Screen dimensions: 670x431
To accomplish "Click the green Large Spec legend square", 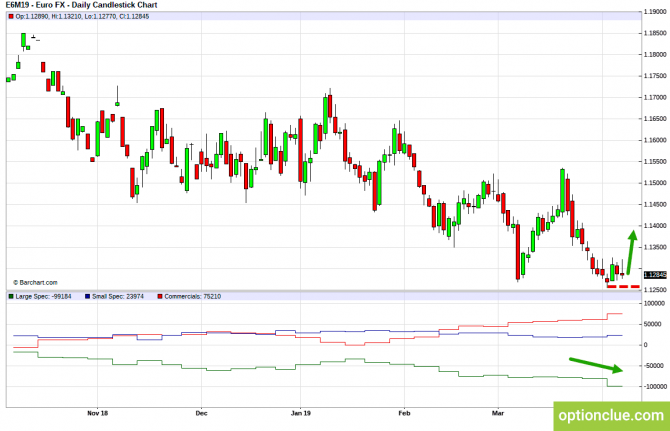I will pyautogui.click(x=10, y=296).
